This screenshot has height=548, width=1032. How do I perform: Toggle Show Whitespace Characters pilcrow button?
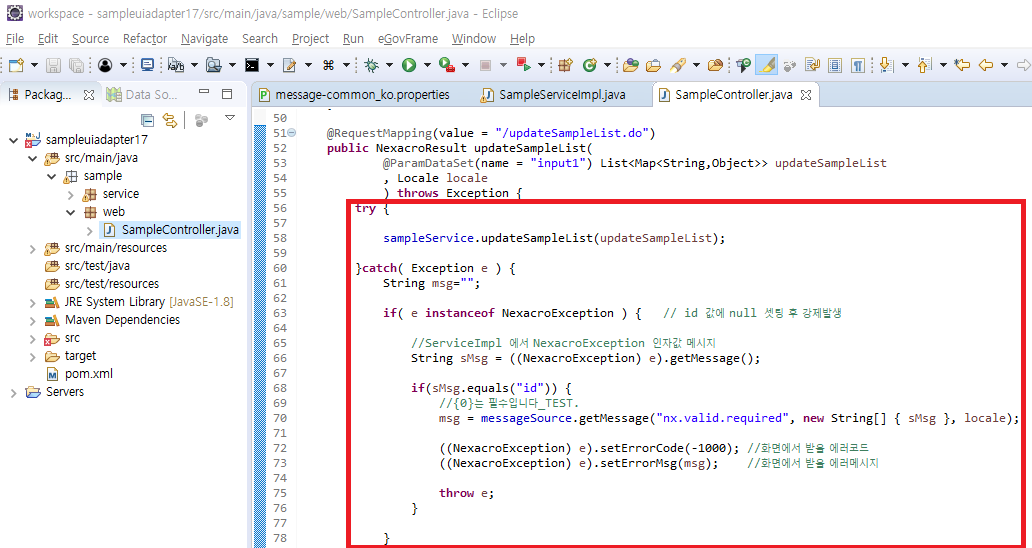[x=857, y=65]
